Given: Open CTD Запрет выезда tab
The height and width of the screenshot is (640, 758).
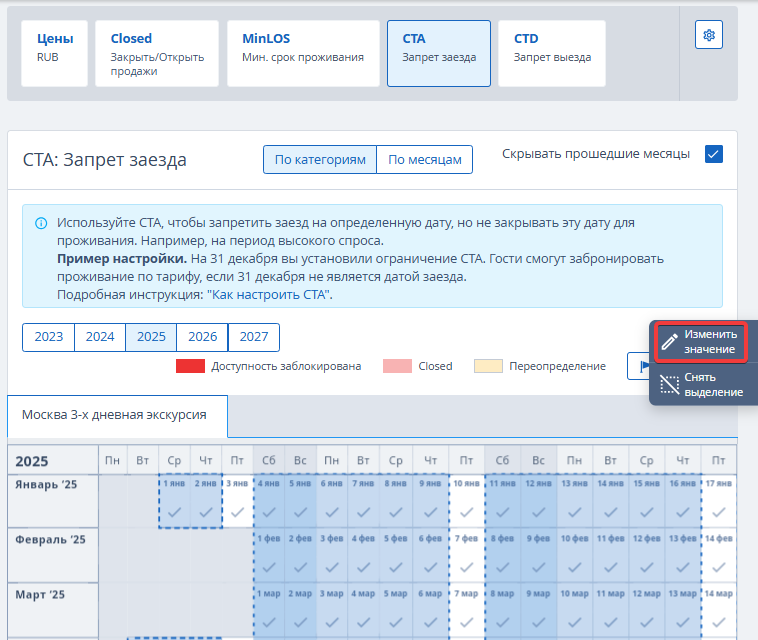Looking at the screenshot, I should (x=552, y=54).
